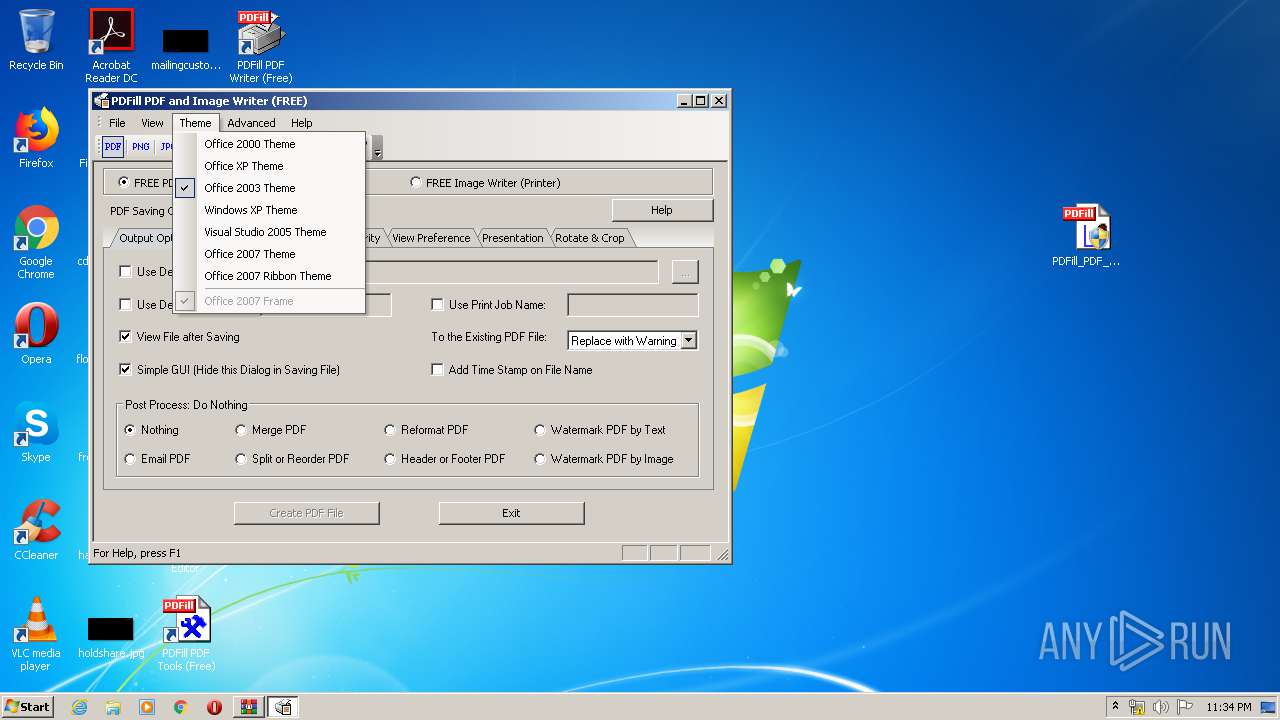Click Opera icon in the taskbar
This screenshot has height=720, width=1280.
point(214,707)
